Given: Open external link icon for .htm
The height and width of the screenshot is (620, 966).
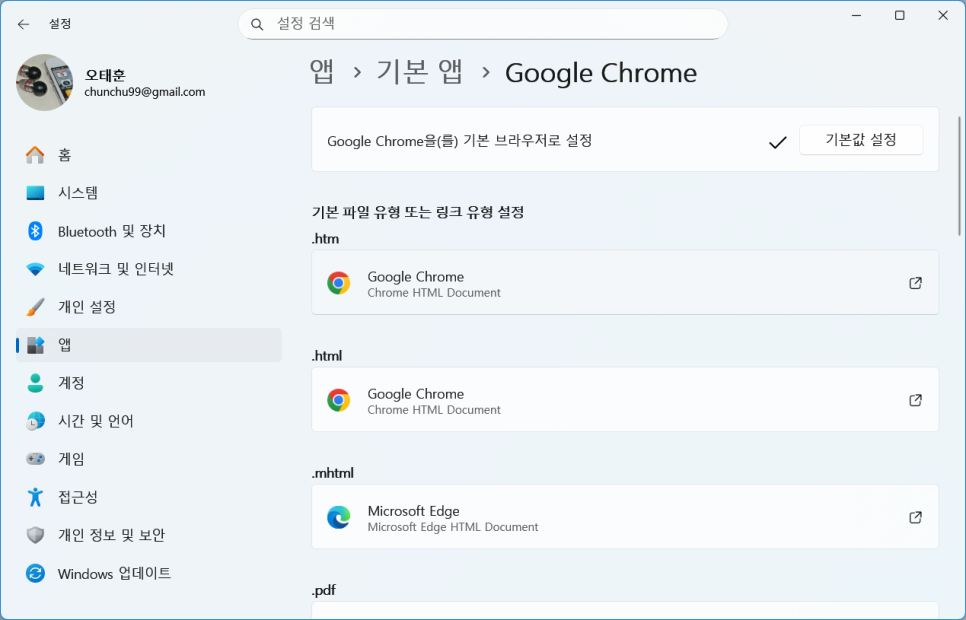Looking at the screenshot, I should pos(915,283).
